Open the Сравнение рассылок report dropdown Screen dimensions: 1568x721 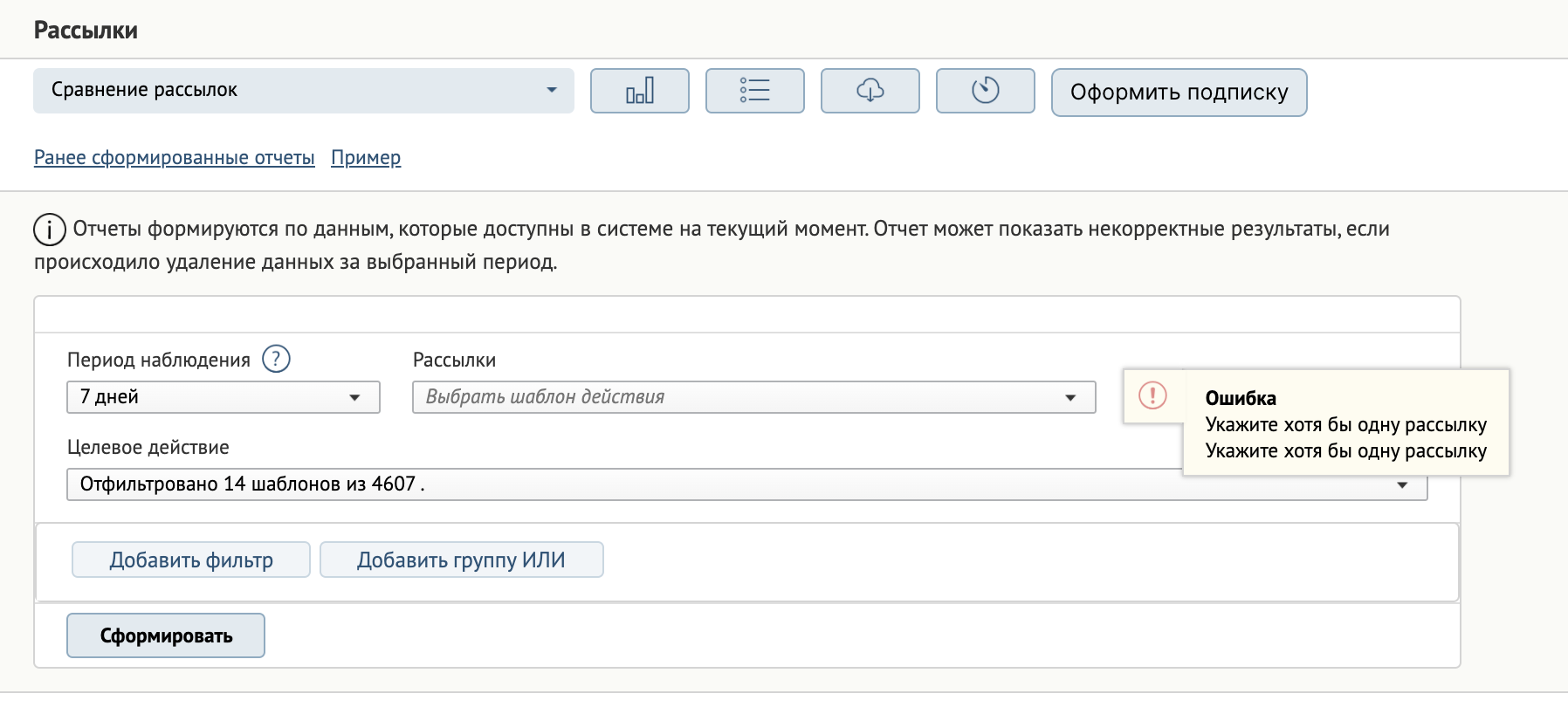[304, 91]
